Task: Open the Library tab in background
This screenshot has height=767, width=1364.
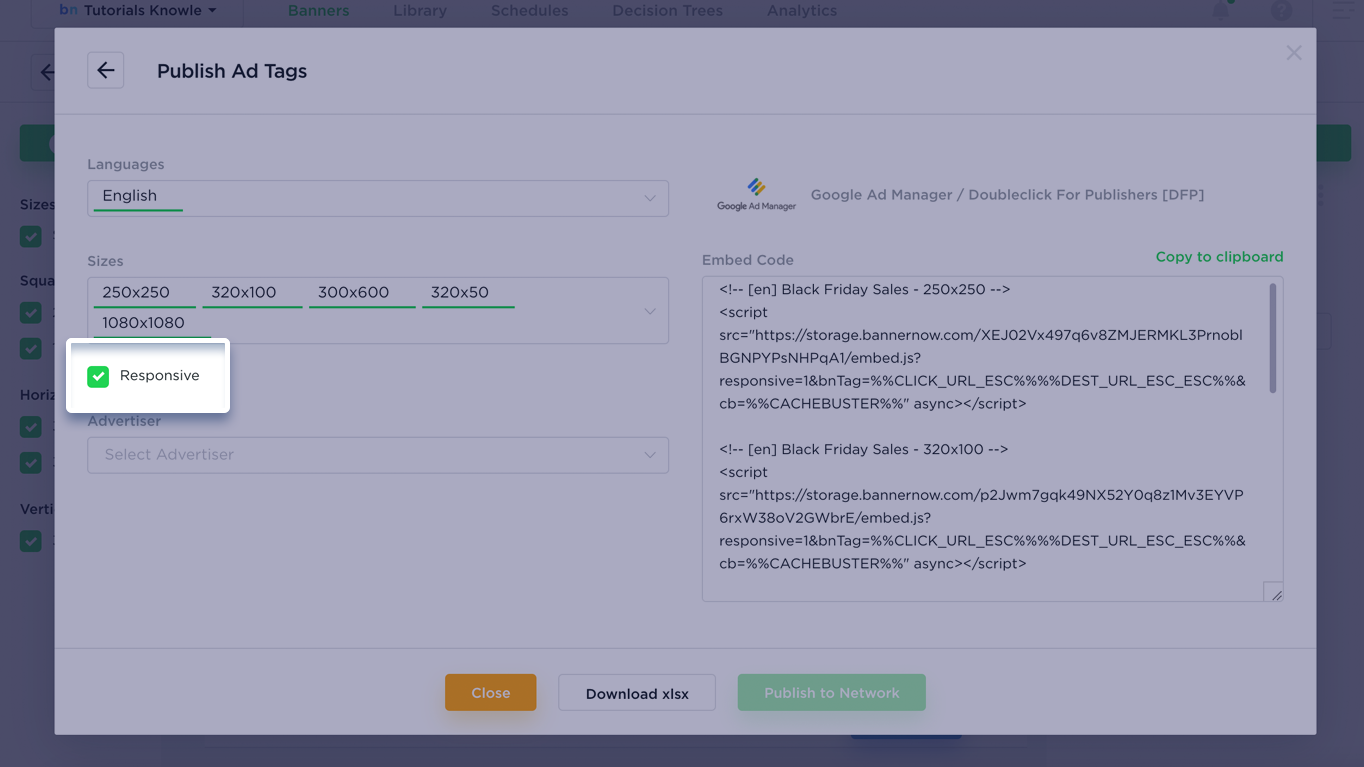Action: tap(420, 11)
